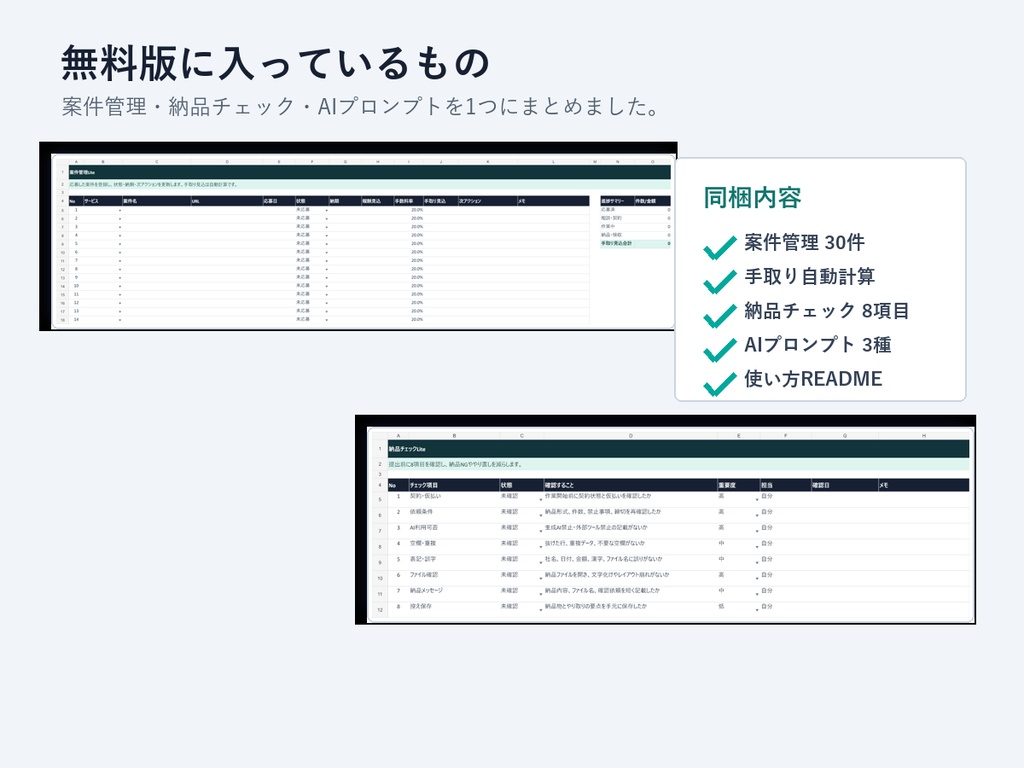This screenshot has height=768, width=1024.
Task: Click the 納品チェックLite title cell
Action: [678, 449]
